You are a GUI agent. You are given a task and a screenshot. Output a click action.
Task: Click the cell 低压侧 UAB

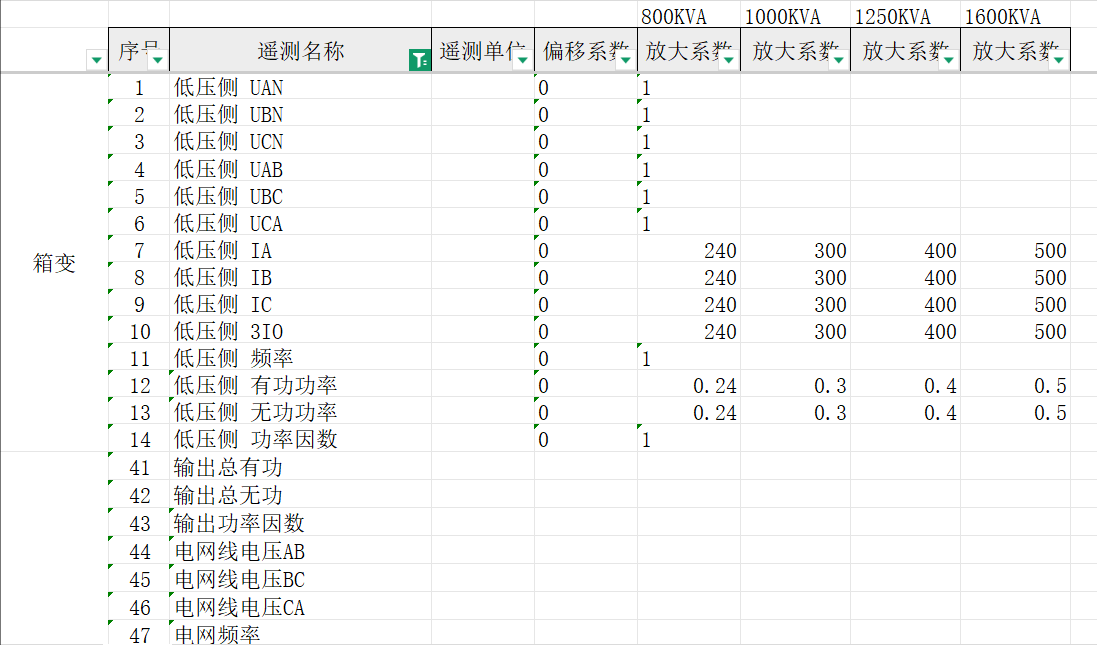coord(300,169)
